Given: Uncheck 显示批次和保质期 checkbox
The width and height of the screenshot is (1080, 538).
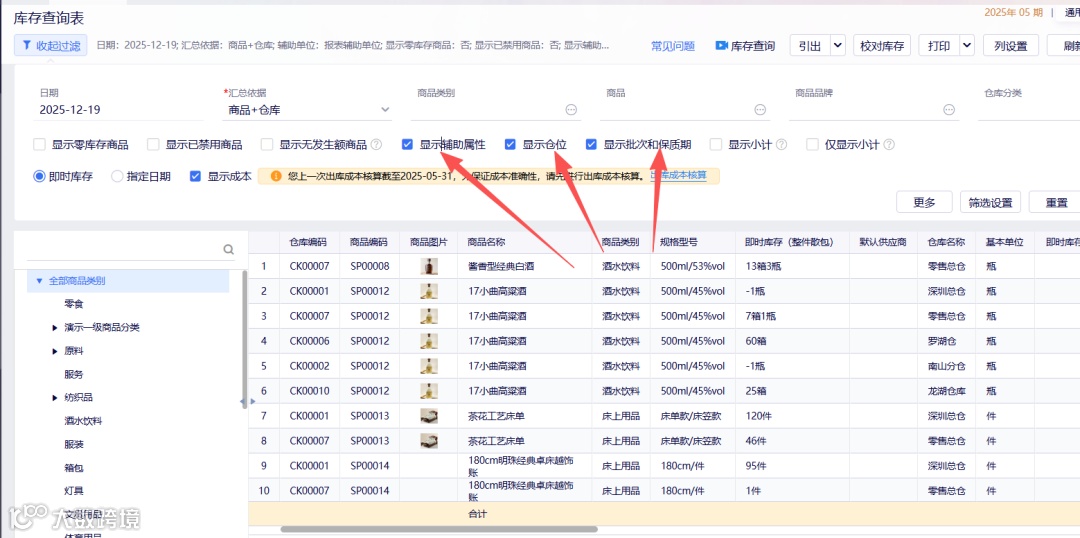Looking at the screenshot, I should (592, 145).
